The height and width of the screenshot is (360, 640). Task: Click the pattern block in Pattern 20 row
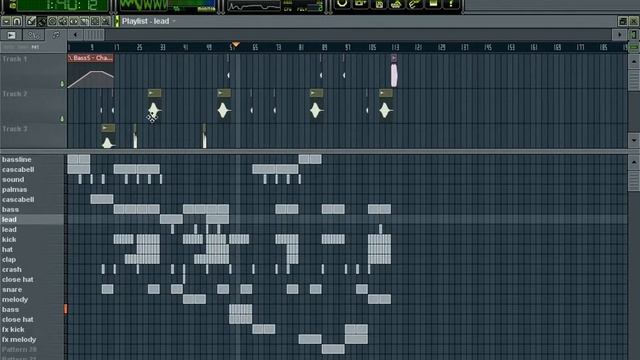pyautogui.click(x=333, y=349)
